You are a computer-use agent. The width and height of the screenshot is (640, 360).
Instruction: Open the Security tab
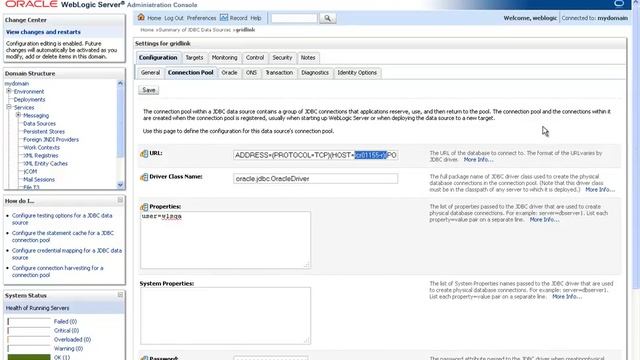point(282,58)
